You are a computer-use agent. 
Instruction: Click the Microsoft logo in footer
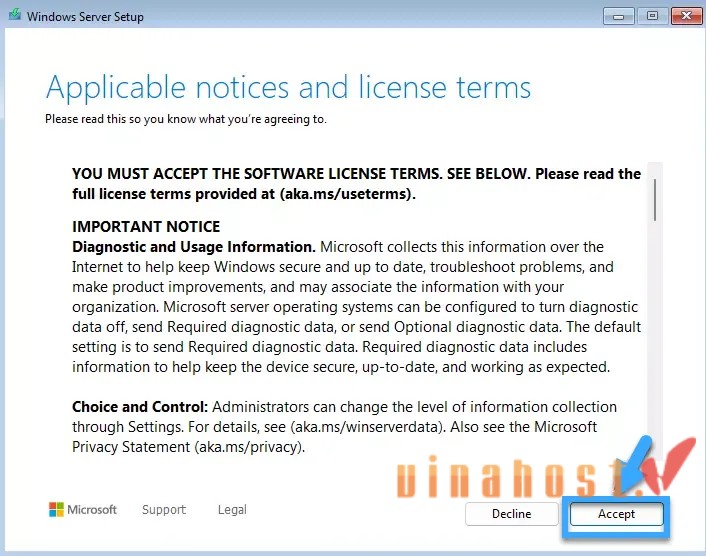83,510
